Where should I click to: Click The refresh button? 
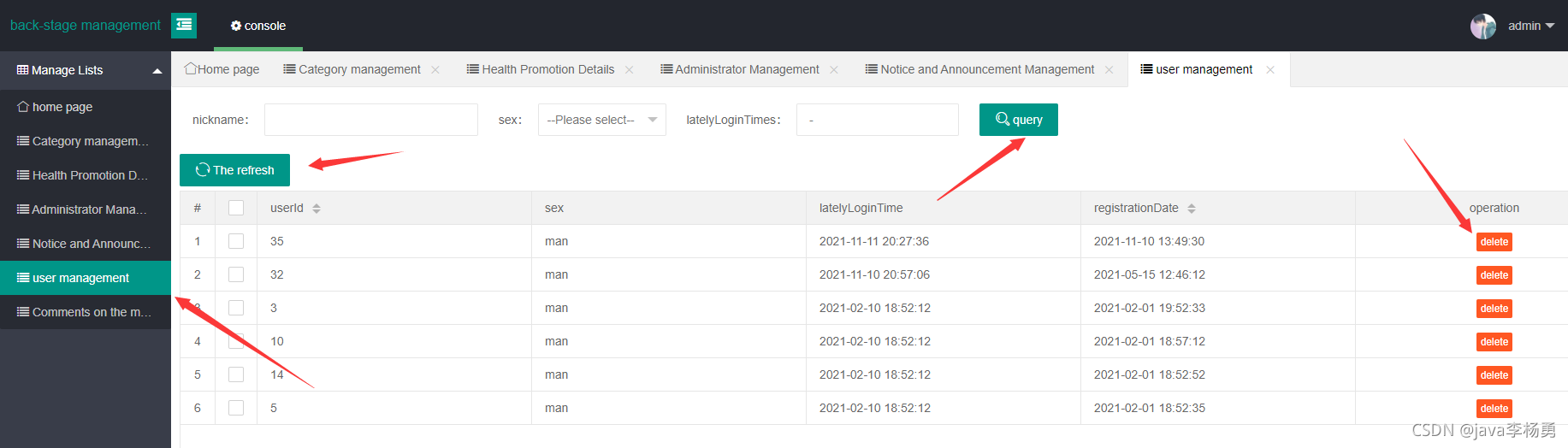tap(234, 170)
